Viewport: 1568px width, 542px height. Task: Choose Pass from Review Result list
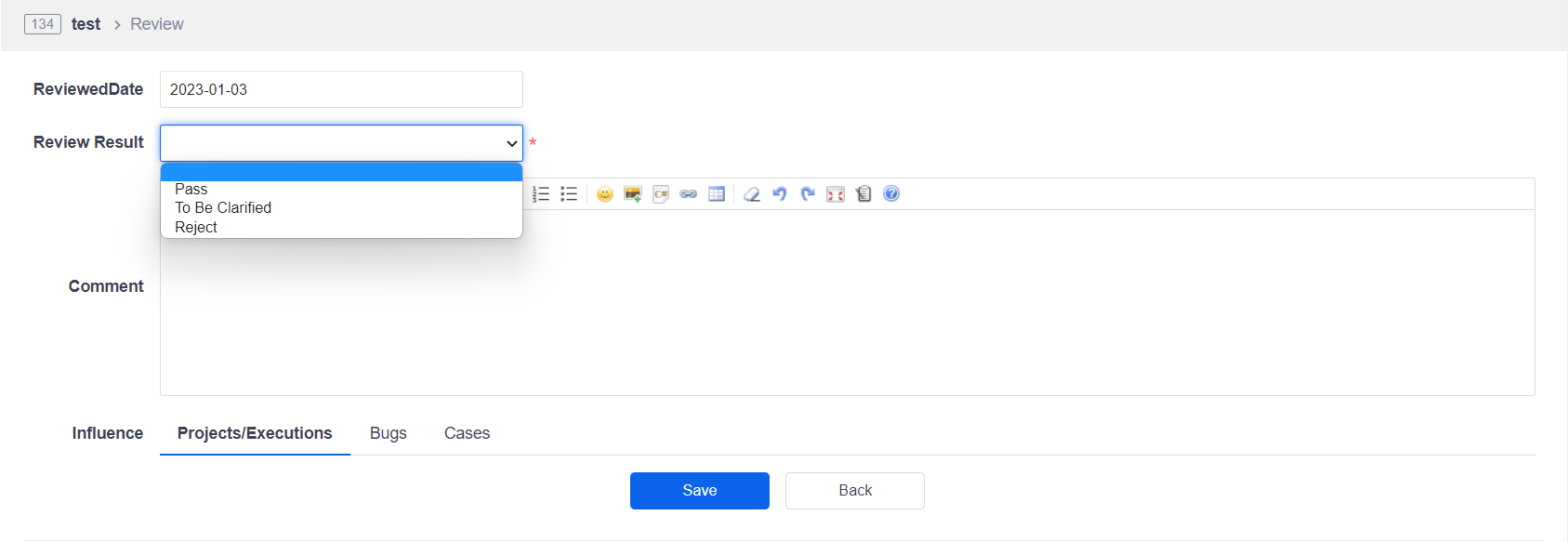click(x=191, y=190)
